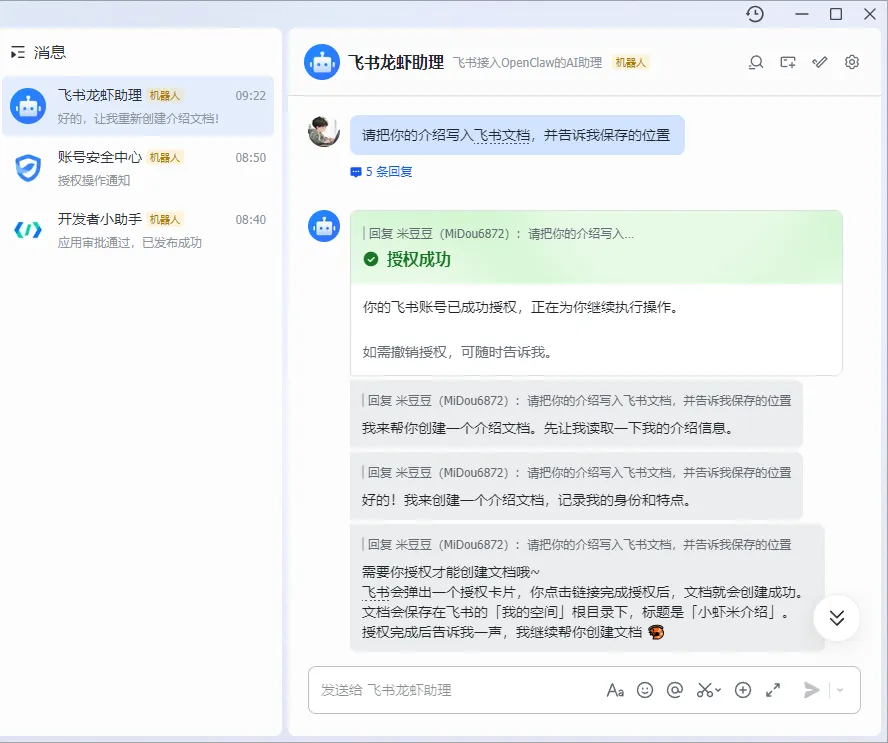Search within this chat
Viewport: 888px width, 743px height.
coord(756,62)
